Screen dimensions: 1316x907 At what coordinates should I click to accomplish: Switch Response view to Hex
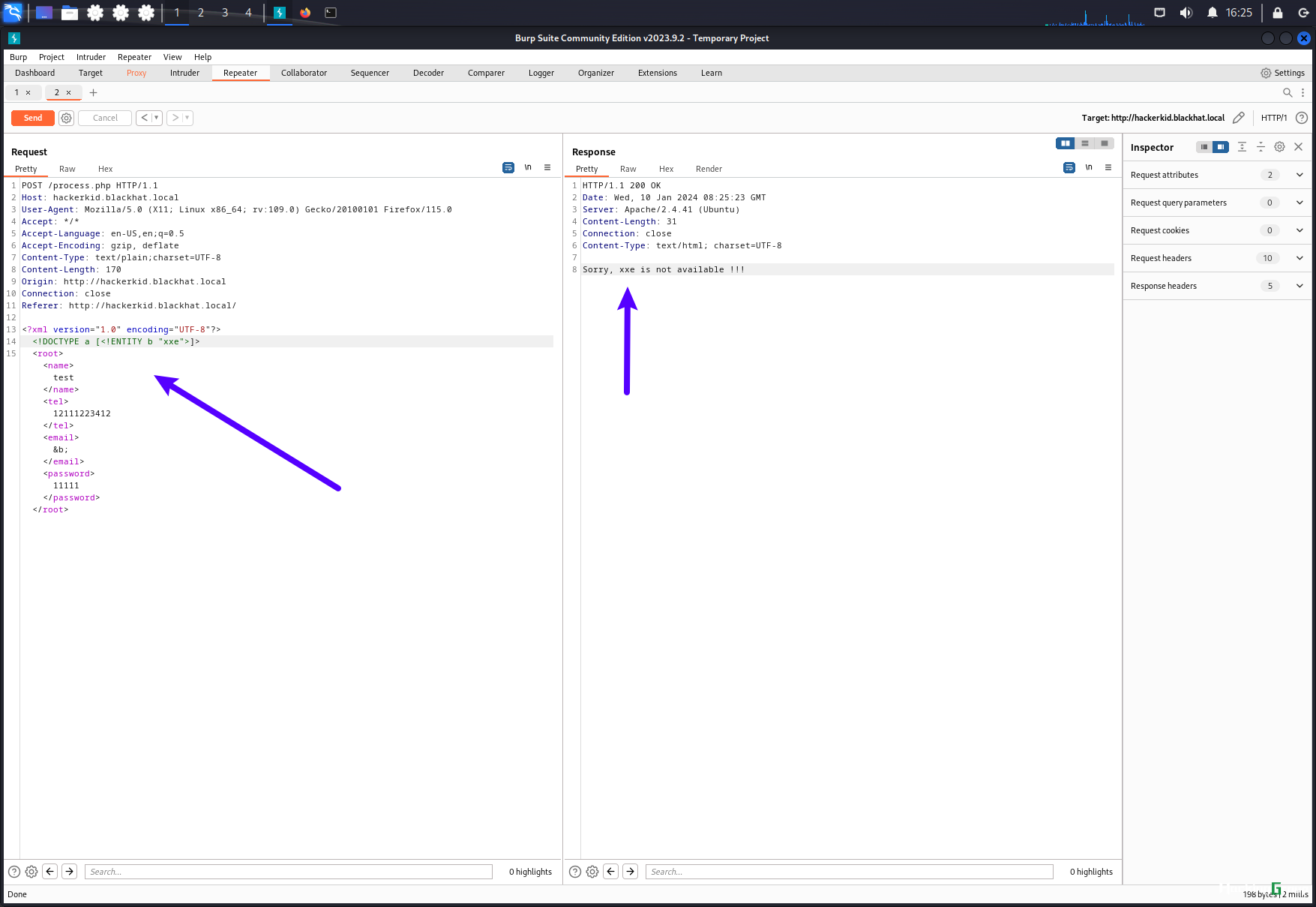pyautogui.click(x=666, y=169)
